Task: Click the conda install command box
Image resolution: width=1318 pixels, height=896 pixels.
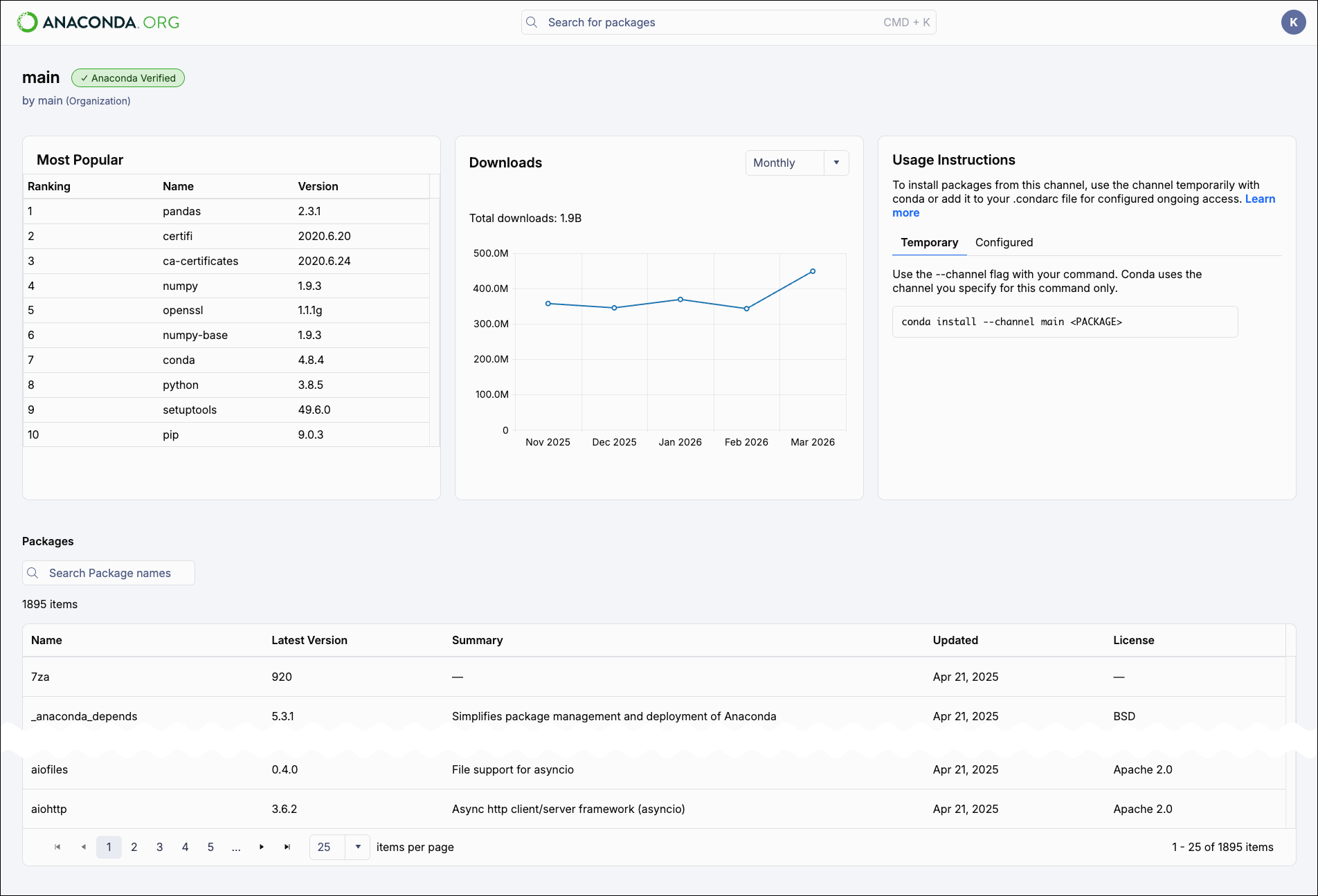Action: pos(1065,322)
